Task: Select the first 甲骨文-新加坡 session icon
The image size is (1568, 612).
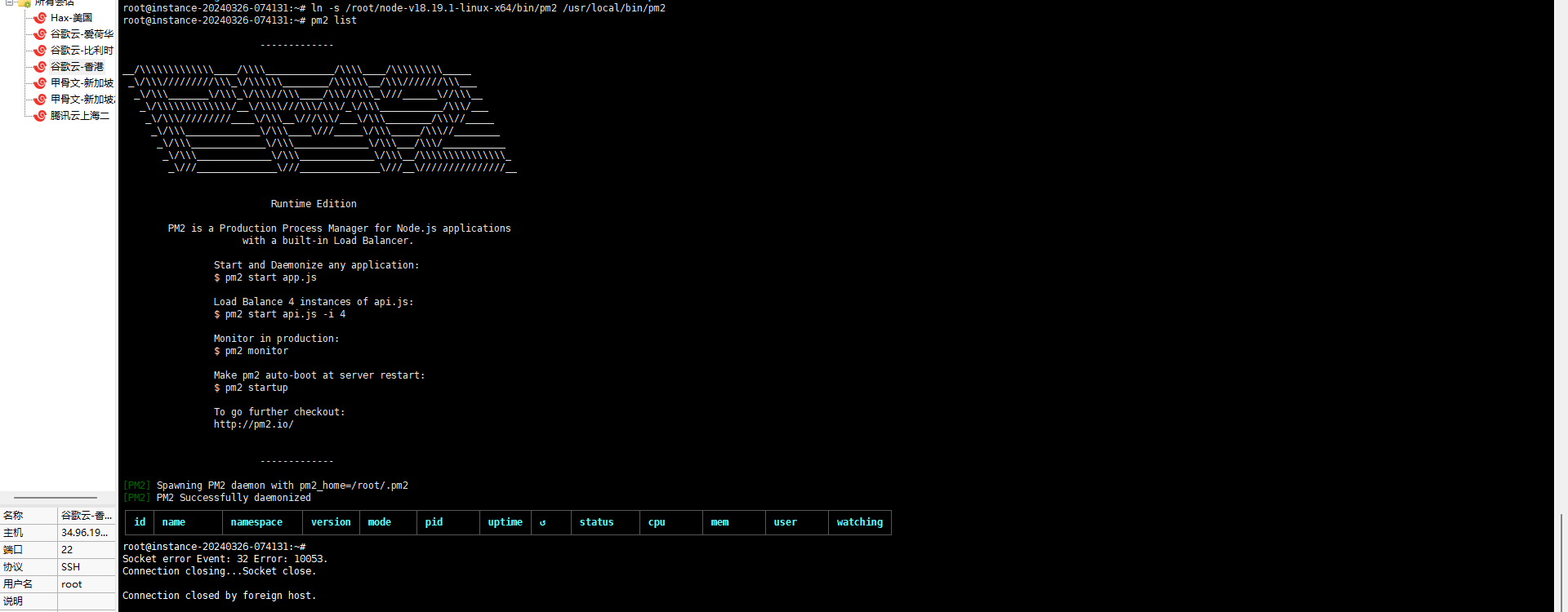Action: pos(39,83)
